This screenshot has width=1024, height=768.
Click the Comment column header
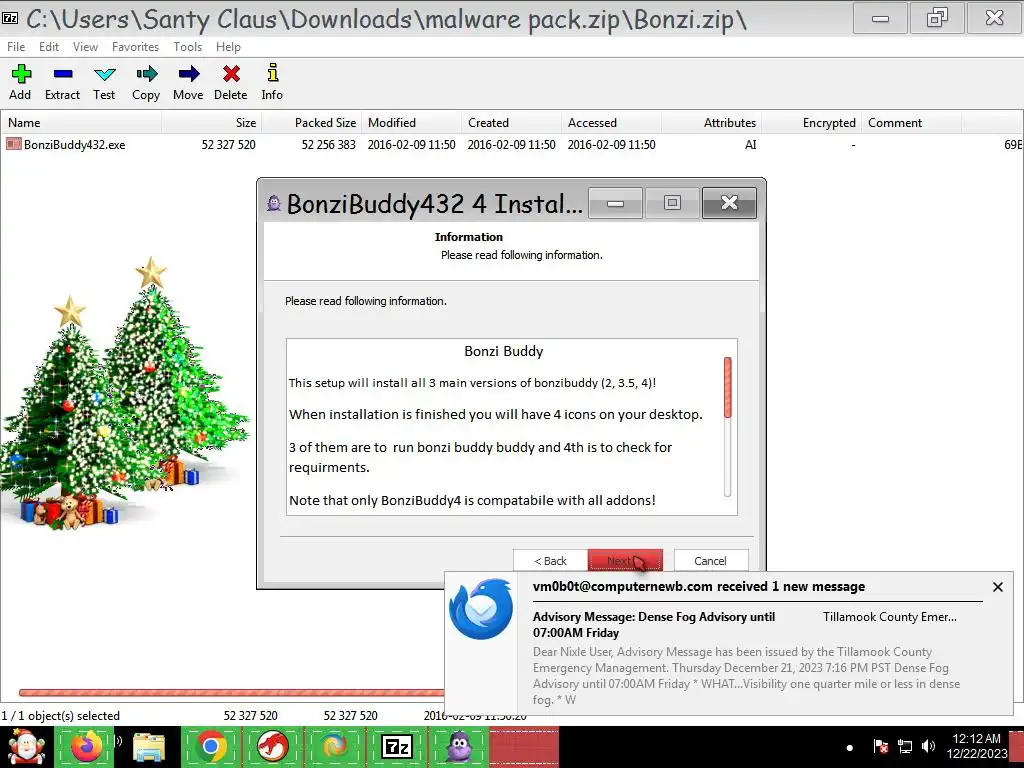[x=911, y=123]
